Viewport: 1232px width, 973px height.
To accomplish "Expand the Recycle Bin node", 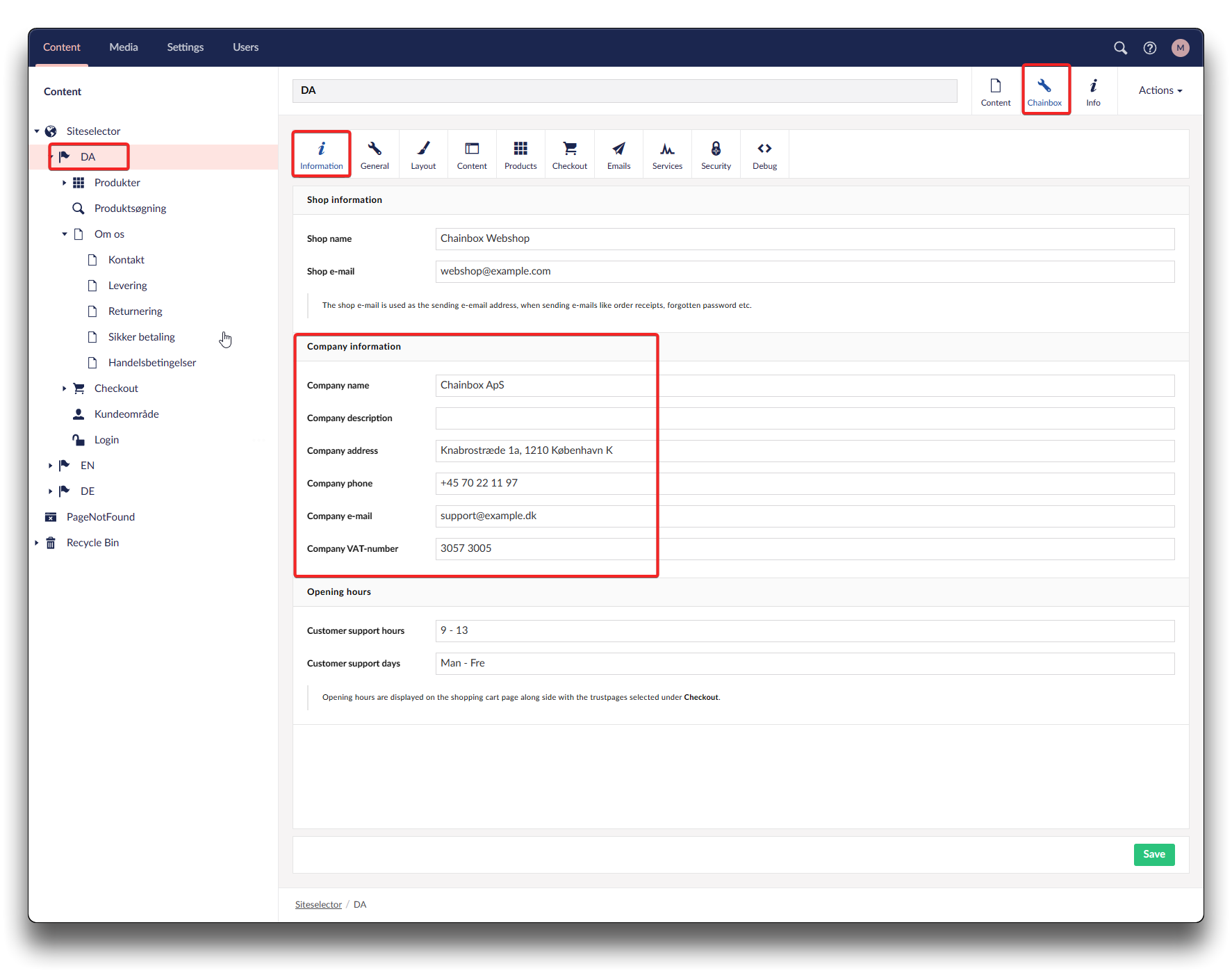I will [x=36, y=543].
